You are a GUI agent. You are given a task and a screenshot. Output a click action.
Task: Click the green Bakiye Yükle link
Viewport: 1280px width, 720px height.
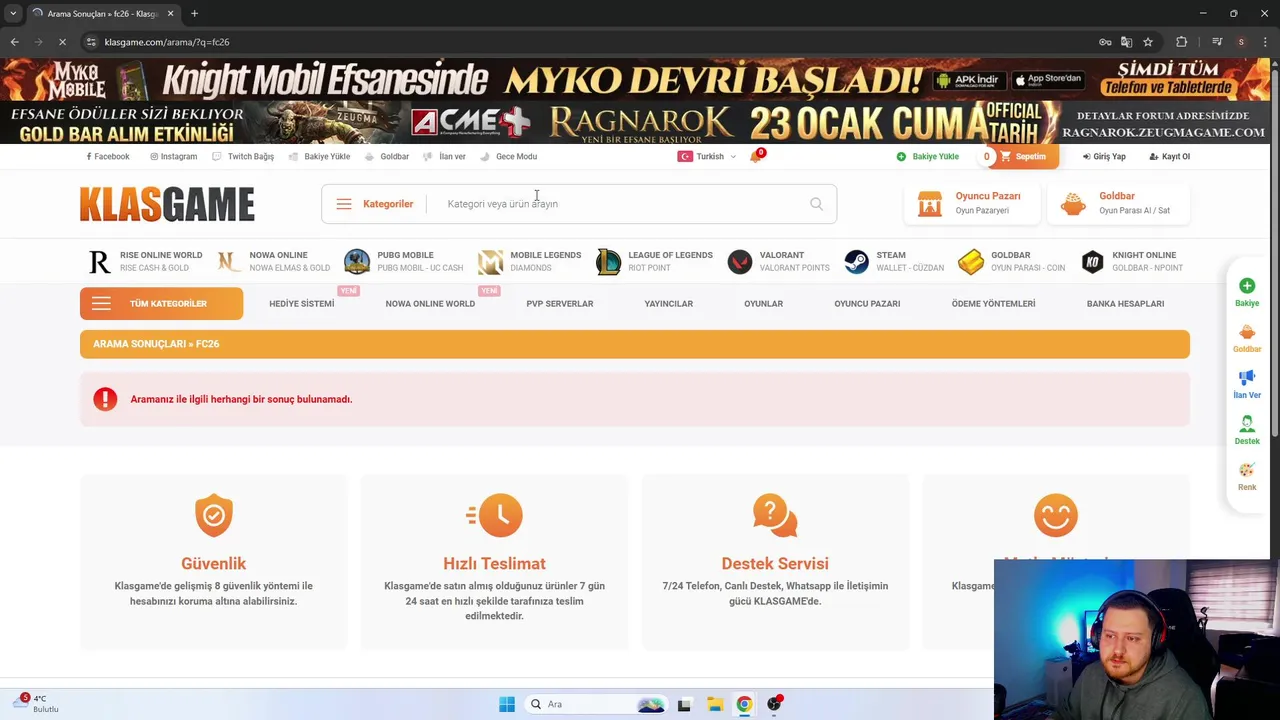pyautogui.click(x=928, y=156)
